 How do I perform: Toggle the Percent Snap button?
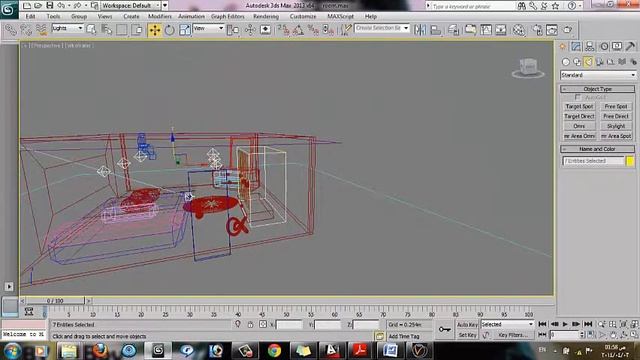pyautogui.click(x=313, y=30)
